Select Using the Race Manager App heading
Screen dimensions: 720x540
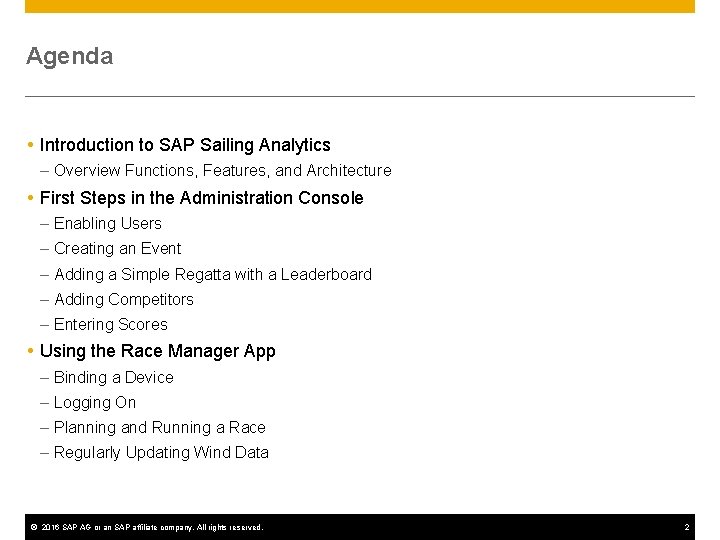tap(157, 351)
